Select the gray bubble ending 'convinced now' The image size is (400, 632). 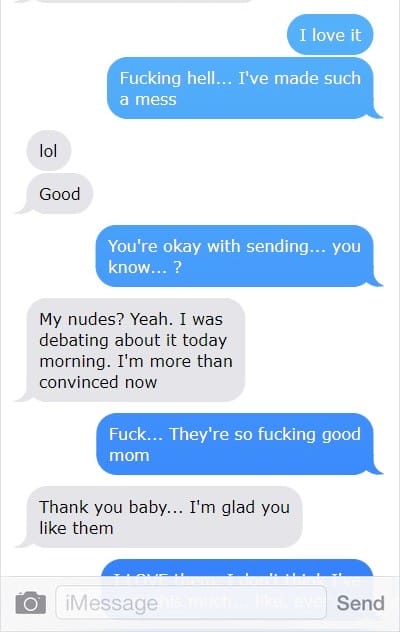point(132,350)
